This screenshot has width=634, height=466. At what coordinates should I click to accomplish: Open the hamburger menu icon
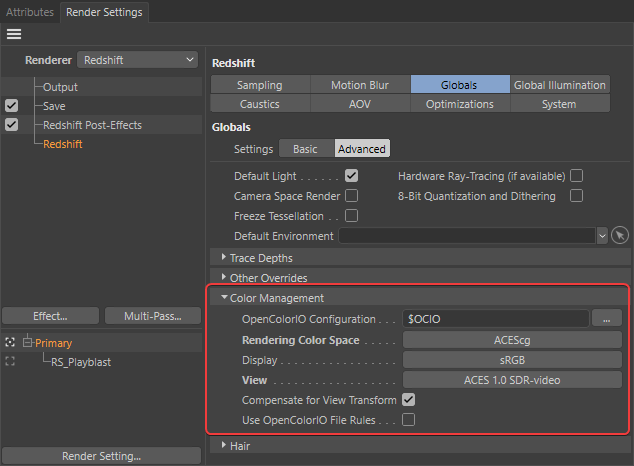pyautogui.click(x=14, y=34)
